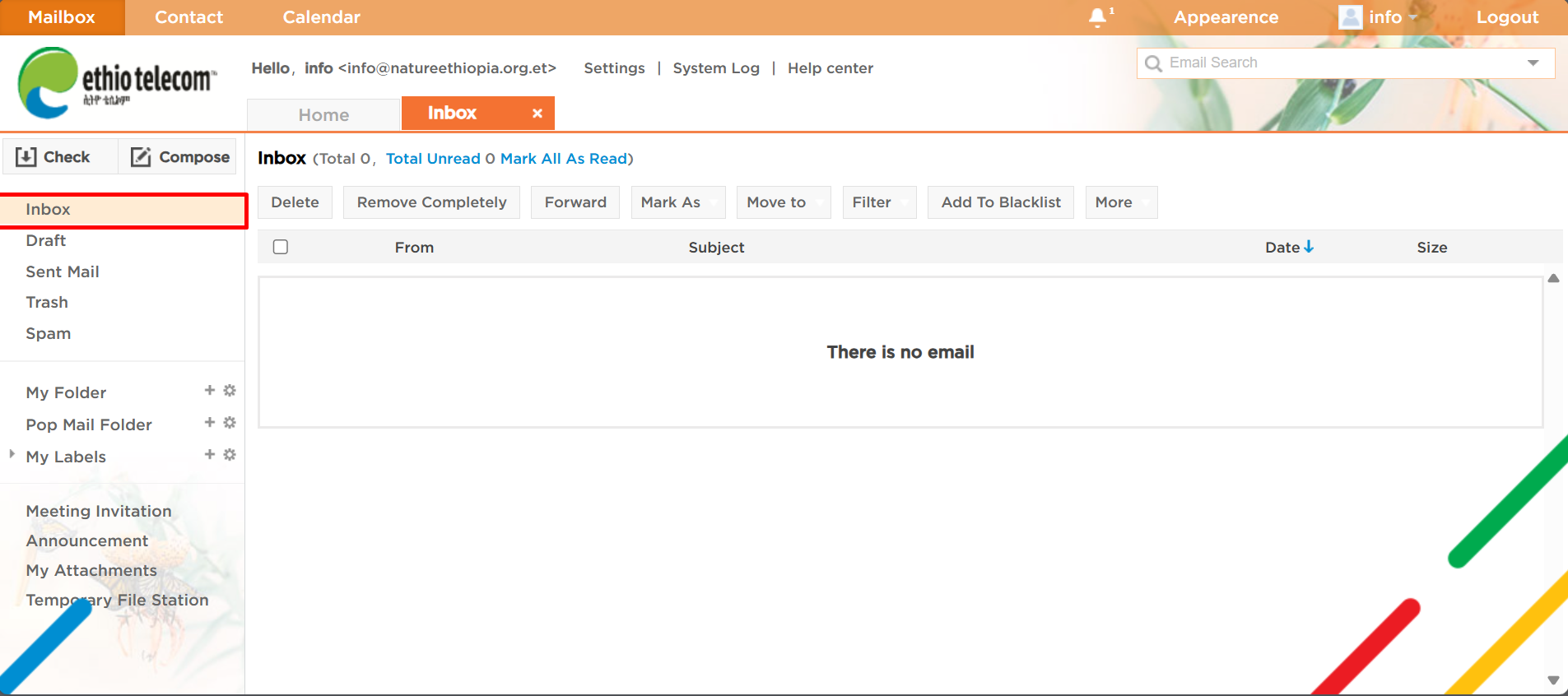The width and height of the screenshot is (1568, 696).
Task: Click the notification bell icon
Action: coord(1097,17)
